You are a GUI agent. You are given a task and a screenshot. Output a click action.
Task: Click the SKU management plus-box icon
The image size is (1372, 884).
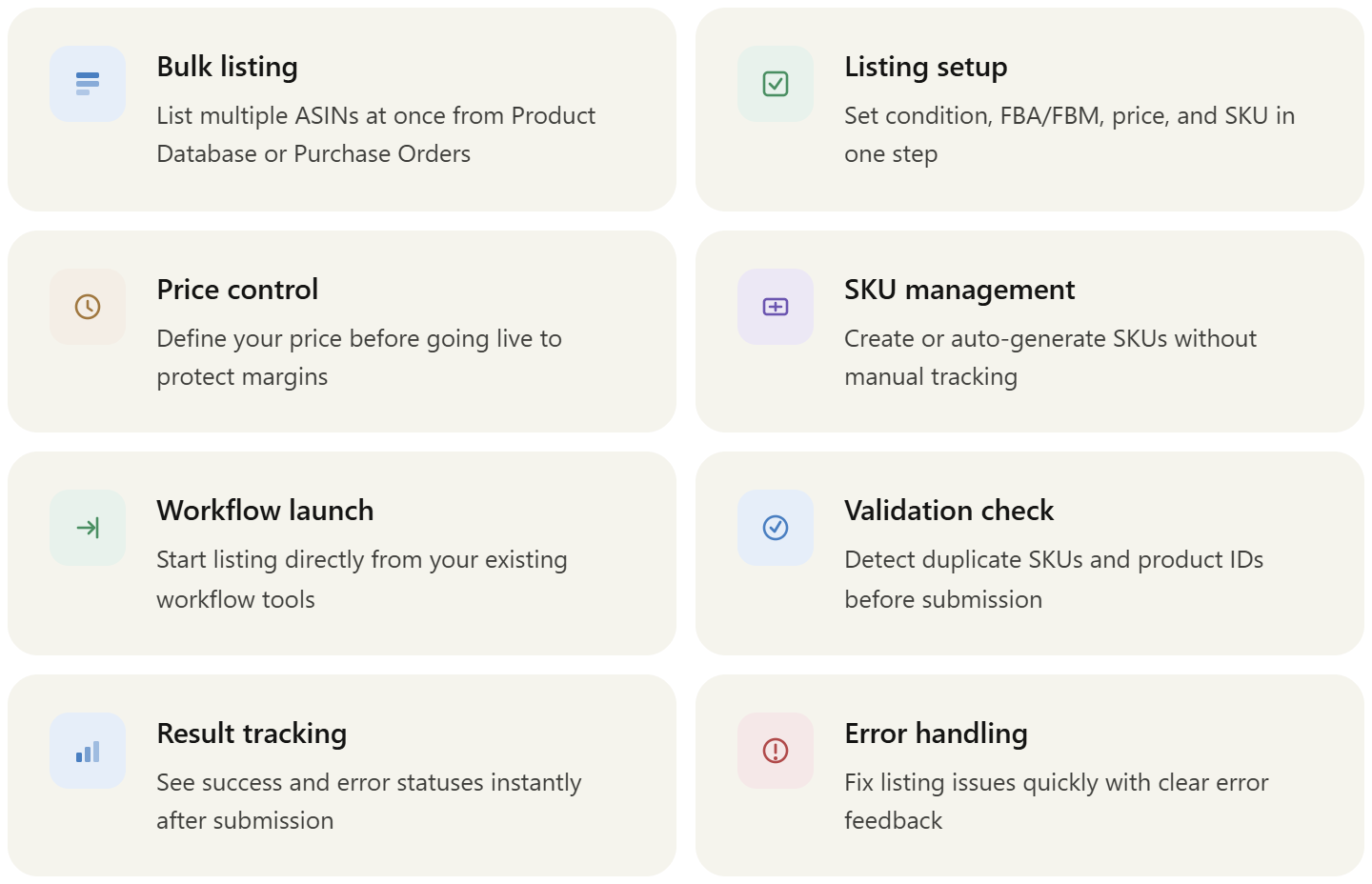776,307
